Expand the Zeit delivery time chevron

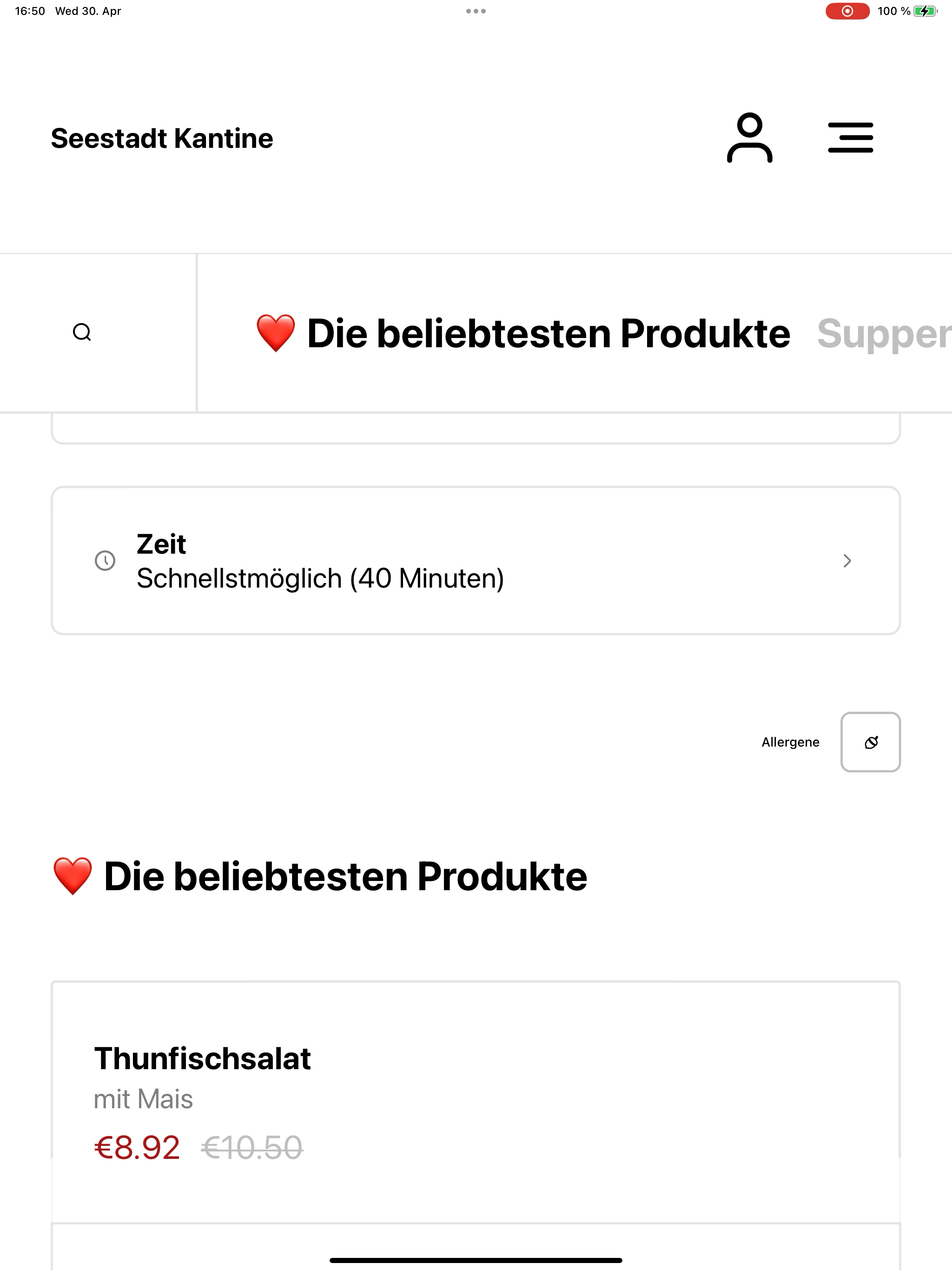click(847, 560)
